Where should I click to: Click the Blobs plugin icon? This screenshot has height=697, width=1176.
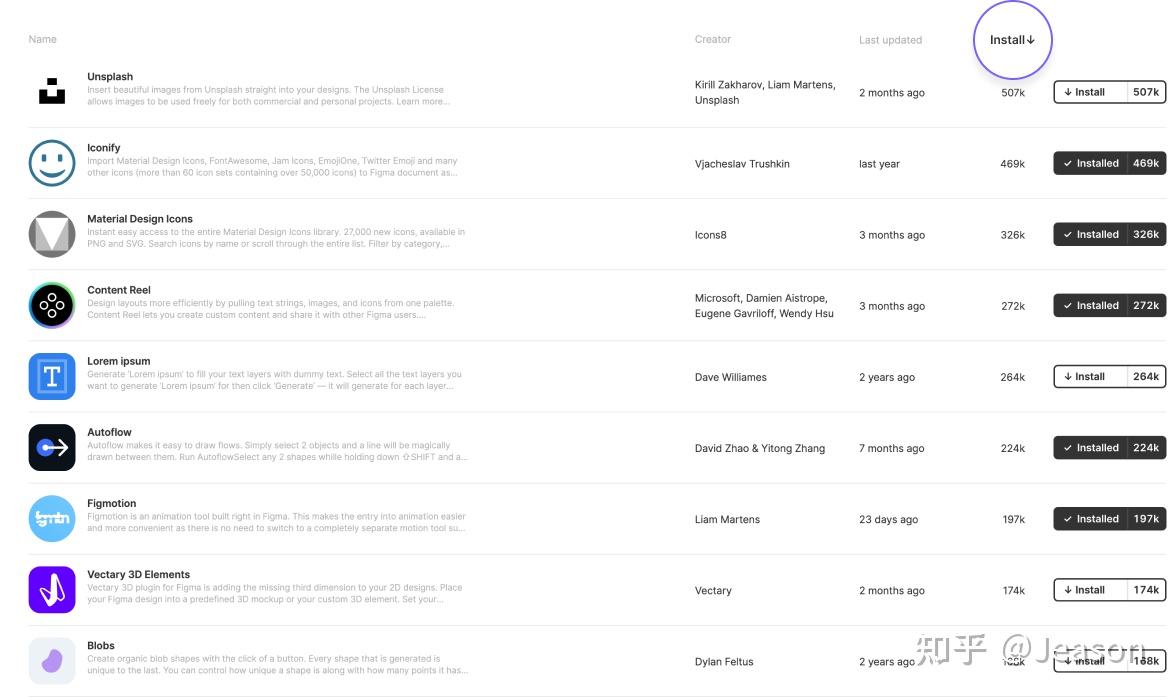[x=52, y=660]
